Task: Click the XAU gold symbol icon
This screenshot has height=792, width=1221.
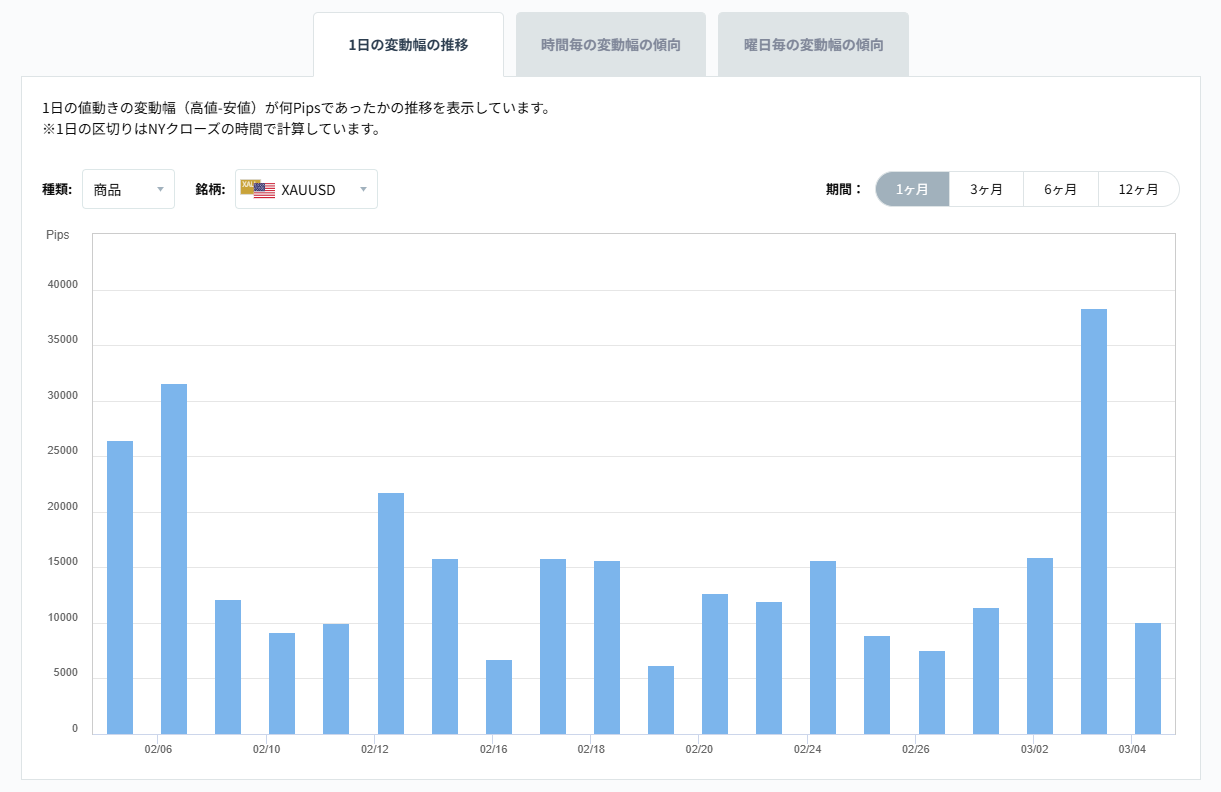Action: coord(248,186)
